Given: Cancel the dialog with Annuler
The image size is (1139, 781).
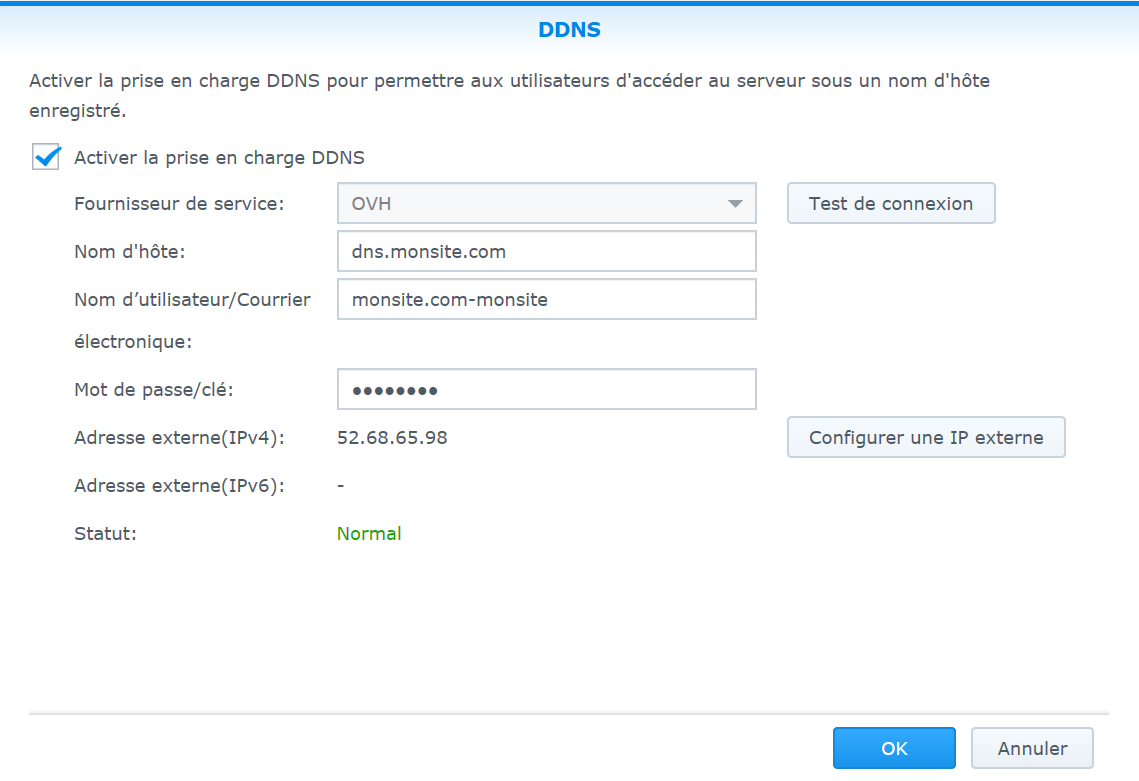Looking at the screenshot, I should point(1032,748).
